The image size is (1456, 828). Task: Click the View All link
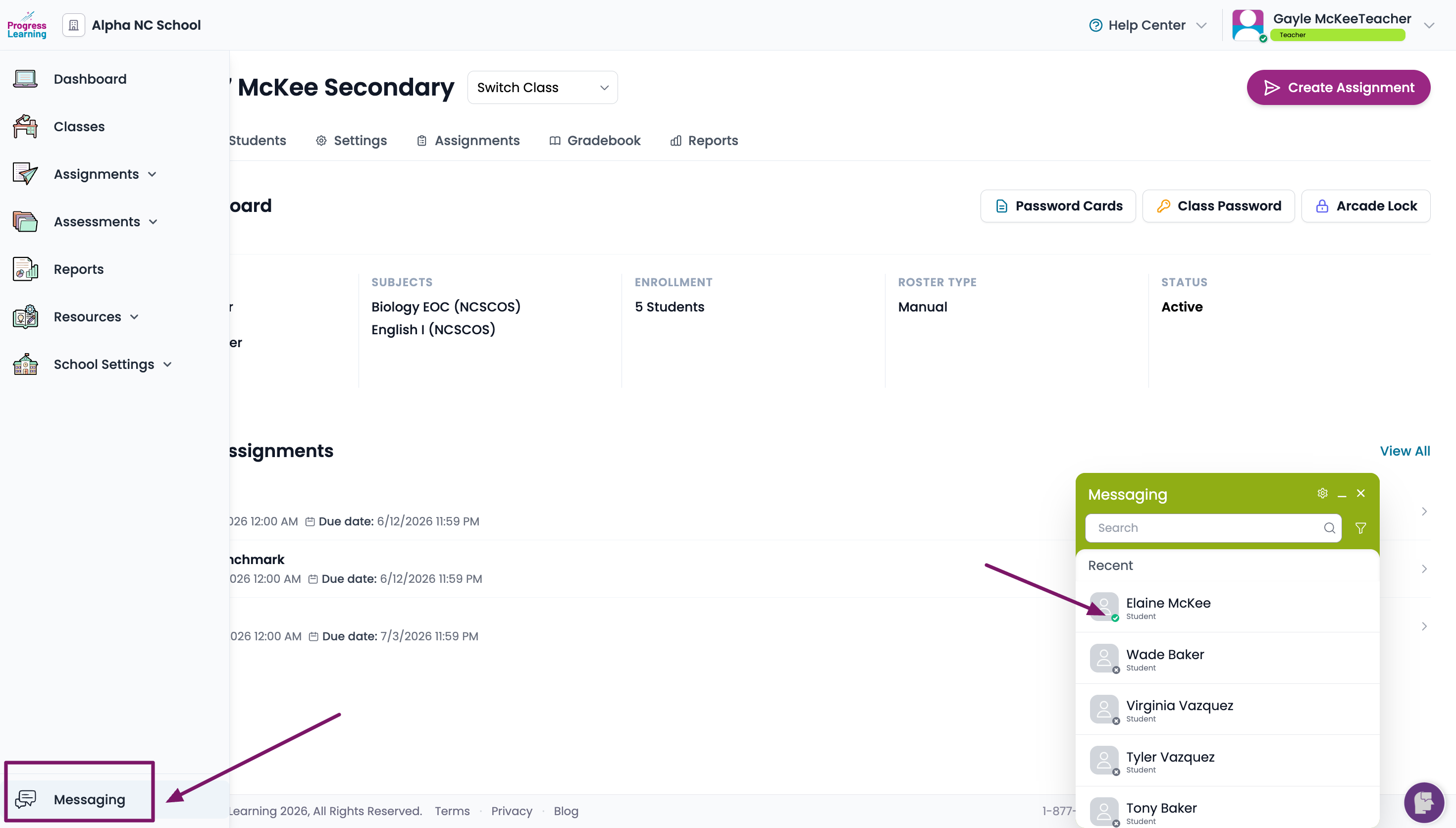click(x=1405, y=451)
